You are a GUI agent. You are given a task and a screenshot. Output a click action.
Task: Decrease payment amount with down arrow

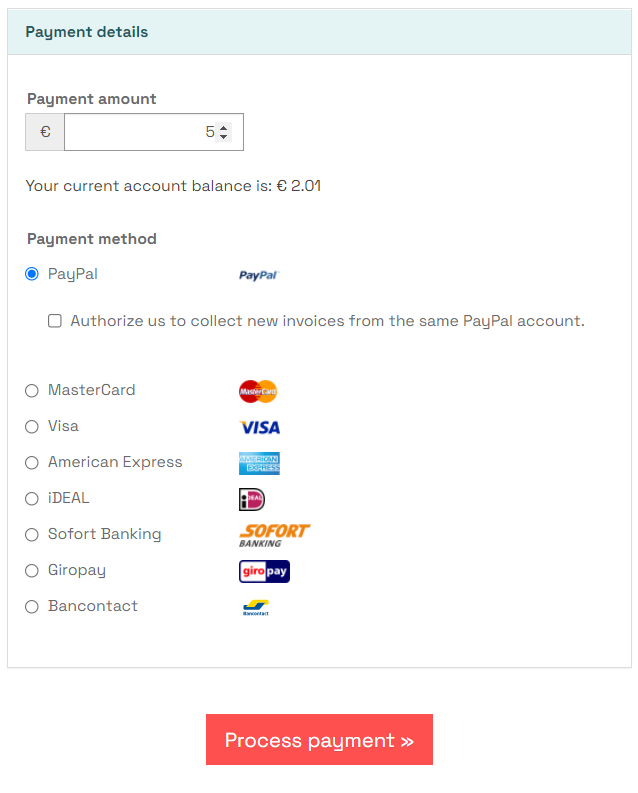pyautogui.click(x=223, y=137)
